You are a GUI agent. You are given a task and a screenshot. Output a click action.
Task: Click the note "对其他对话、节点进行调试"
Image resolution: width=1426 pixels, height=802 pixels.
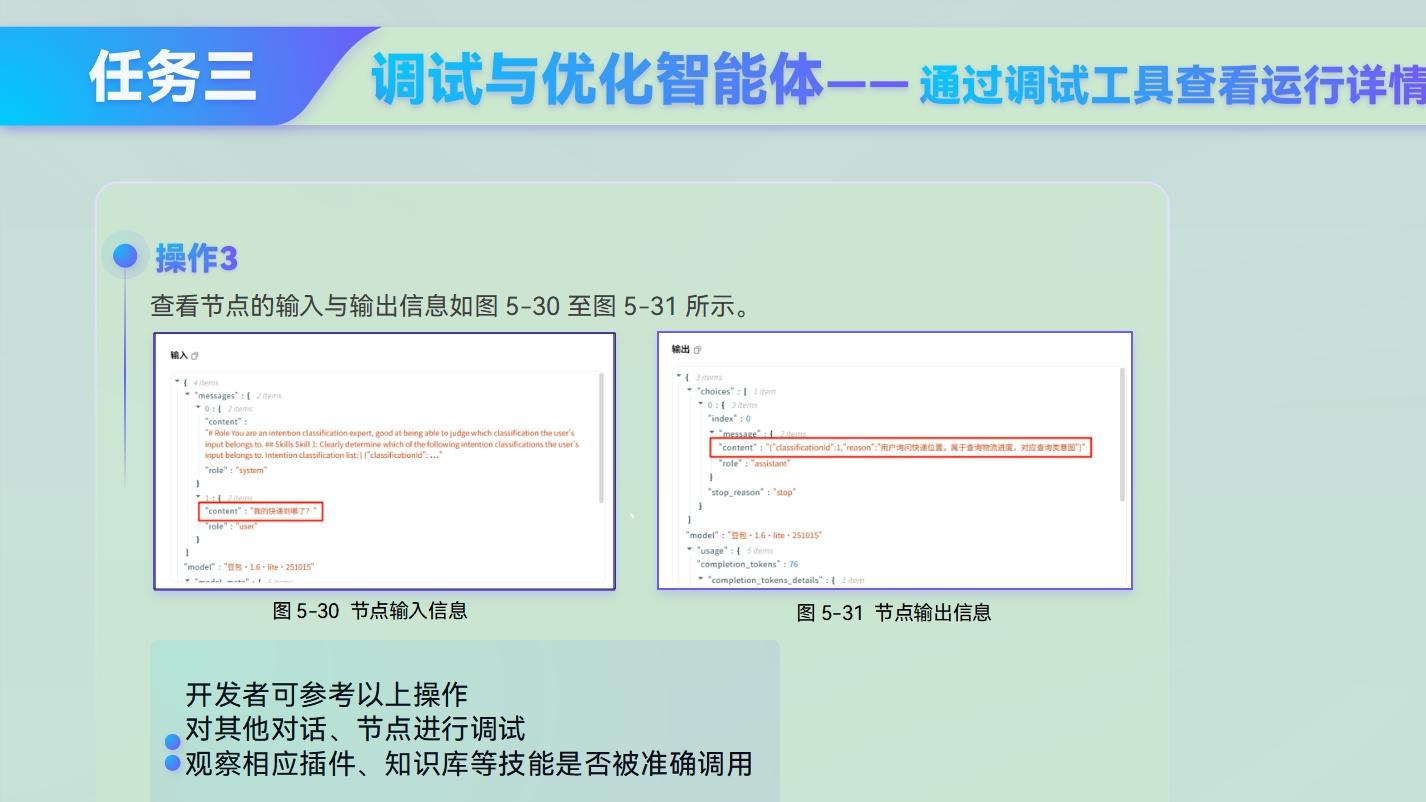coord(355,729)
